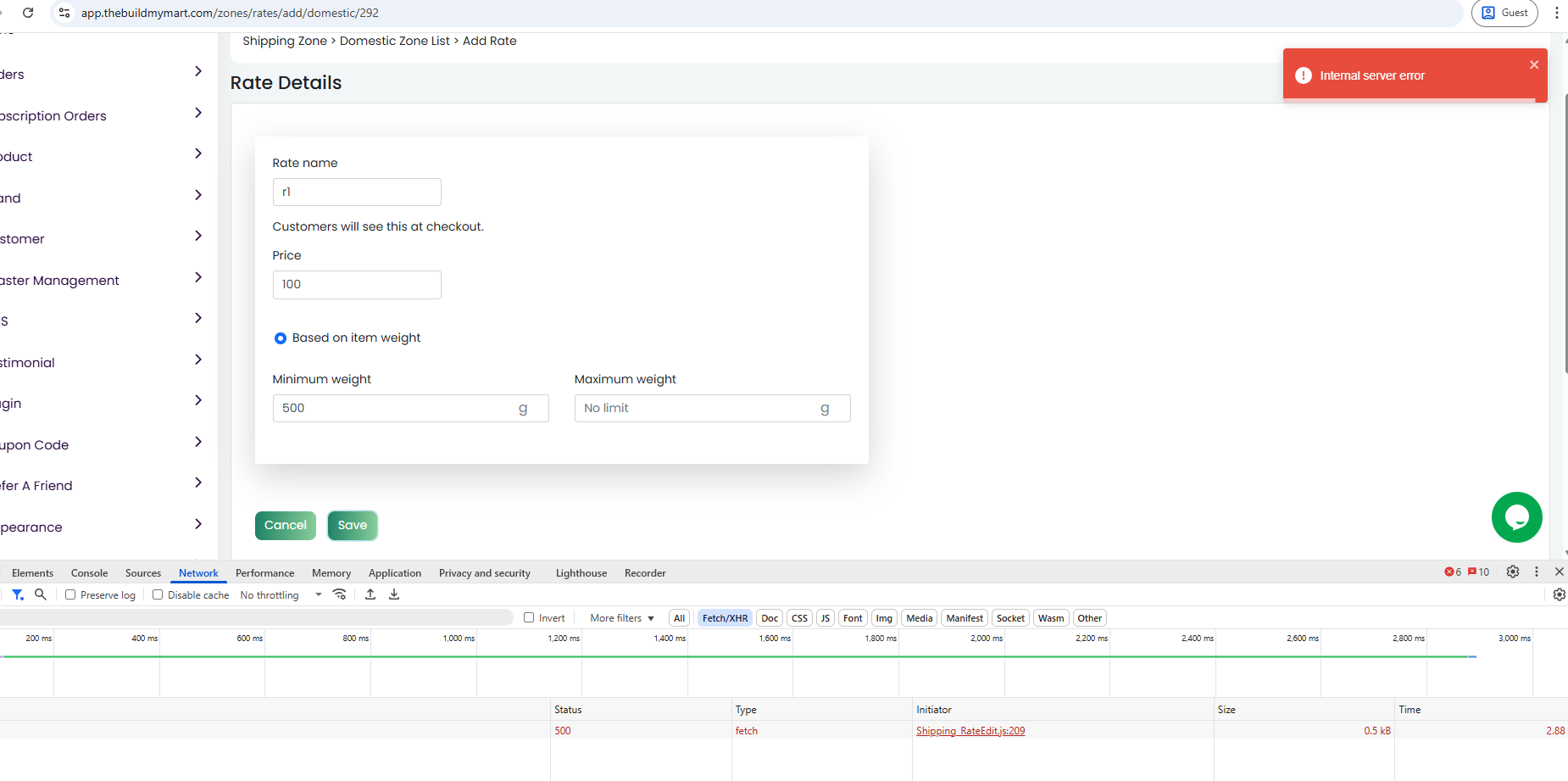Toggle the JS request filter
The width and height of the screenshot is (1568, 781).
pos(826,618)
